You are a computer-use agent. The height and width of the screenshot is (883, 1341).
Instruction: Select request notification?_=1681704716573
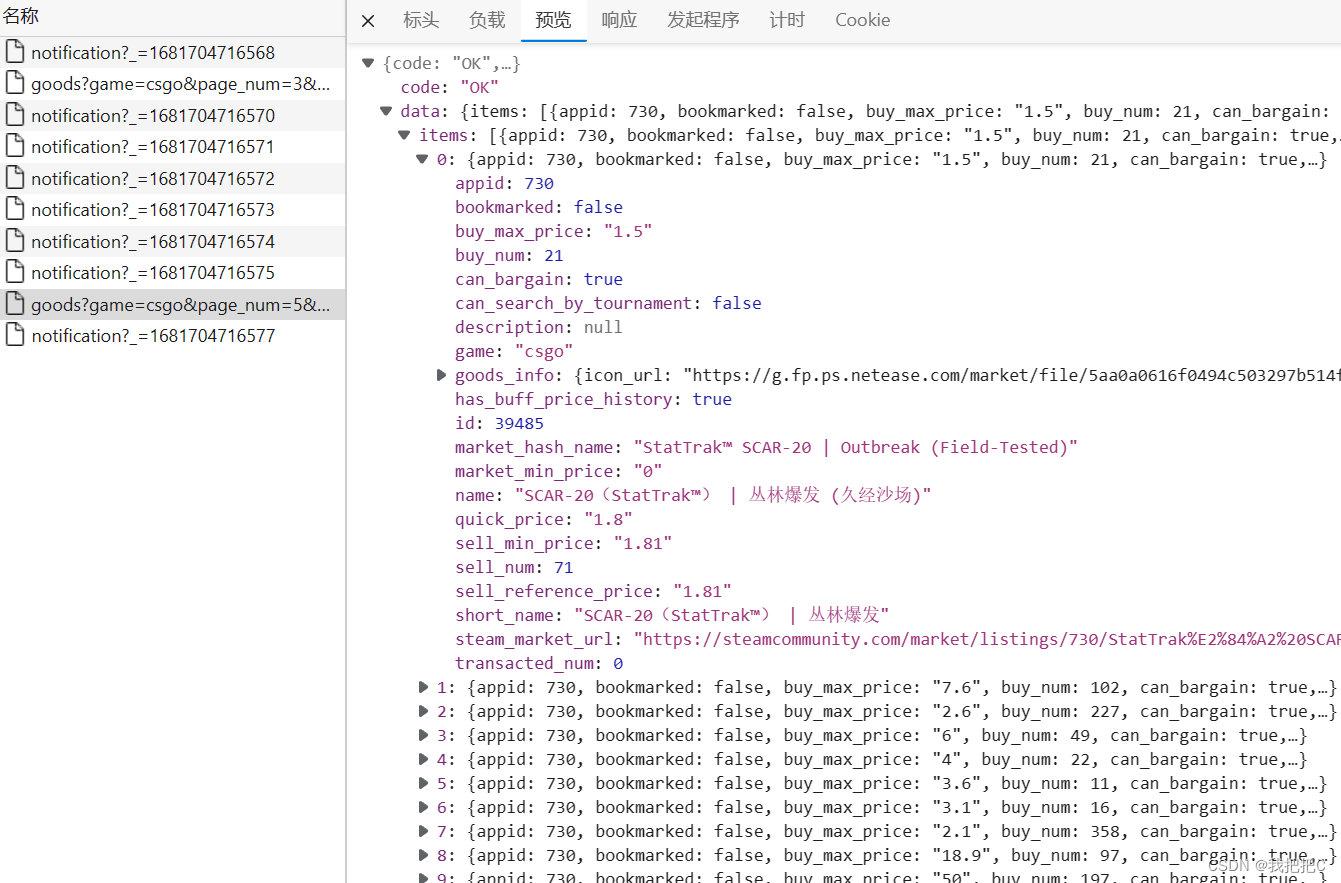173,210
